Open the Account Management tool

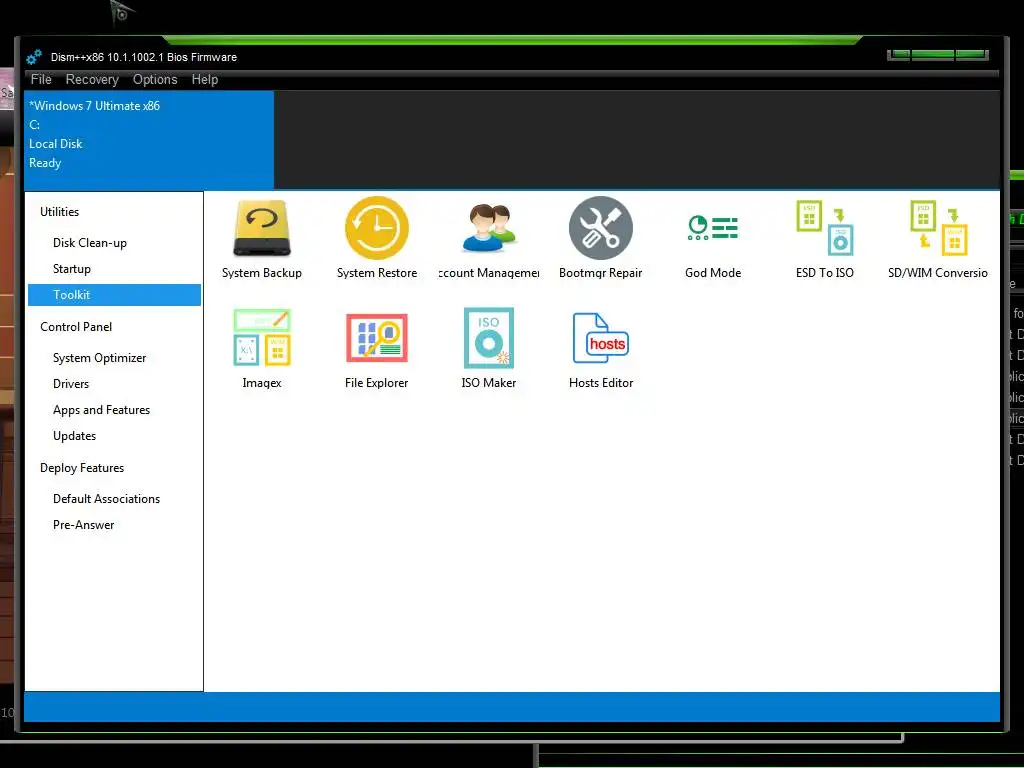tap(489, 239)
